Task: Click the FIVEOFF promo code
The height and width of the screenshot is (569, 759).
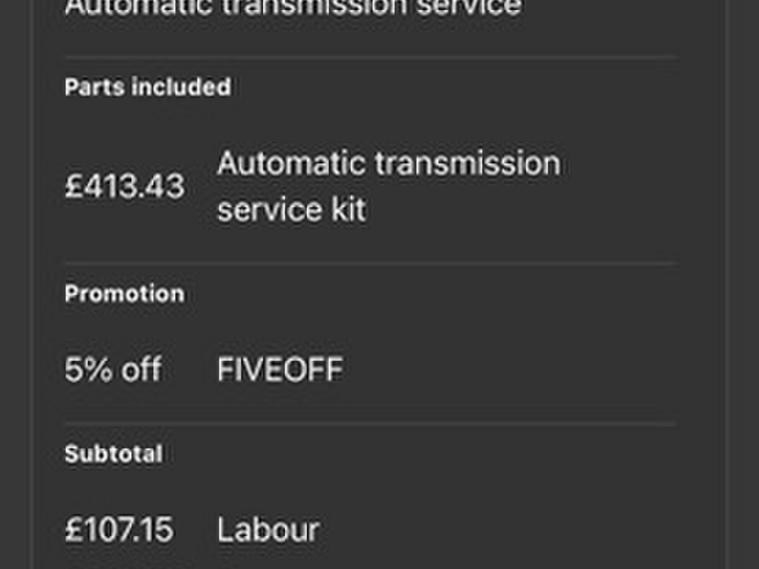Action: tap(279, 370)
